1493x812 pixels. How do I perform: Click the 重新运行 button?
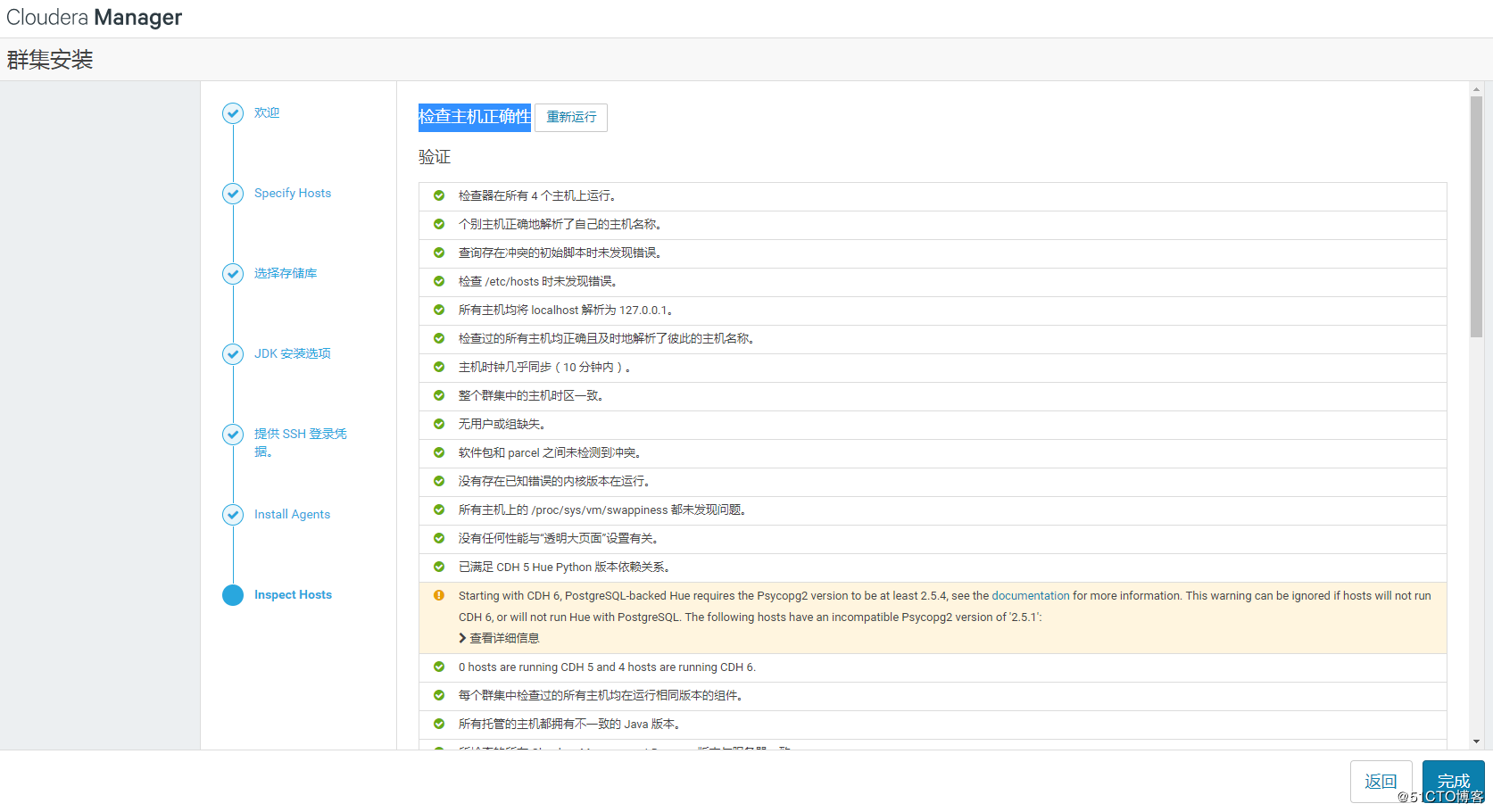pos(571,118)
